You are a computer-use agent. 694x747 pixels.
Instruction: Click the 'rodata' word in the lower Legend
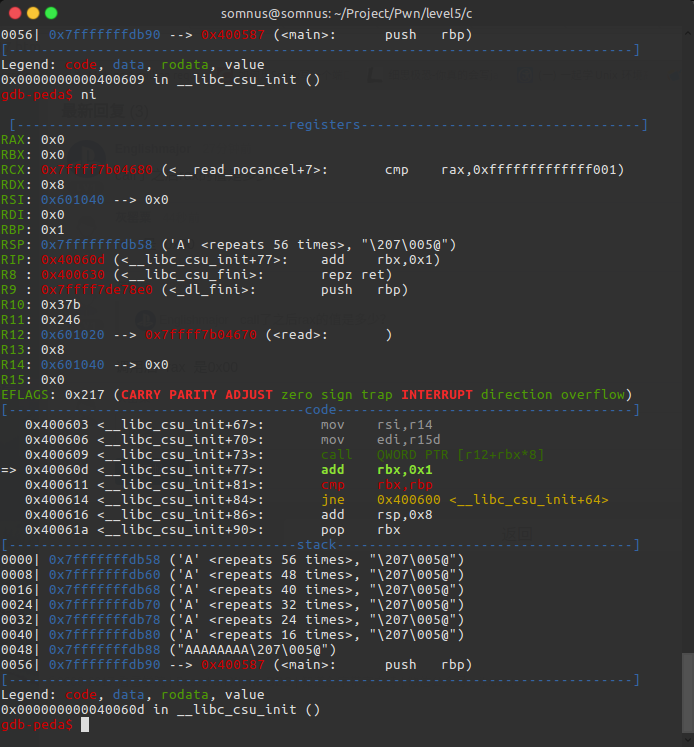(x=185, y=695)
